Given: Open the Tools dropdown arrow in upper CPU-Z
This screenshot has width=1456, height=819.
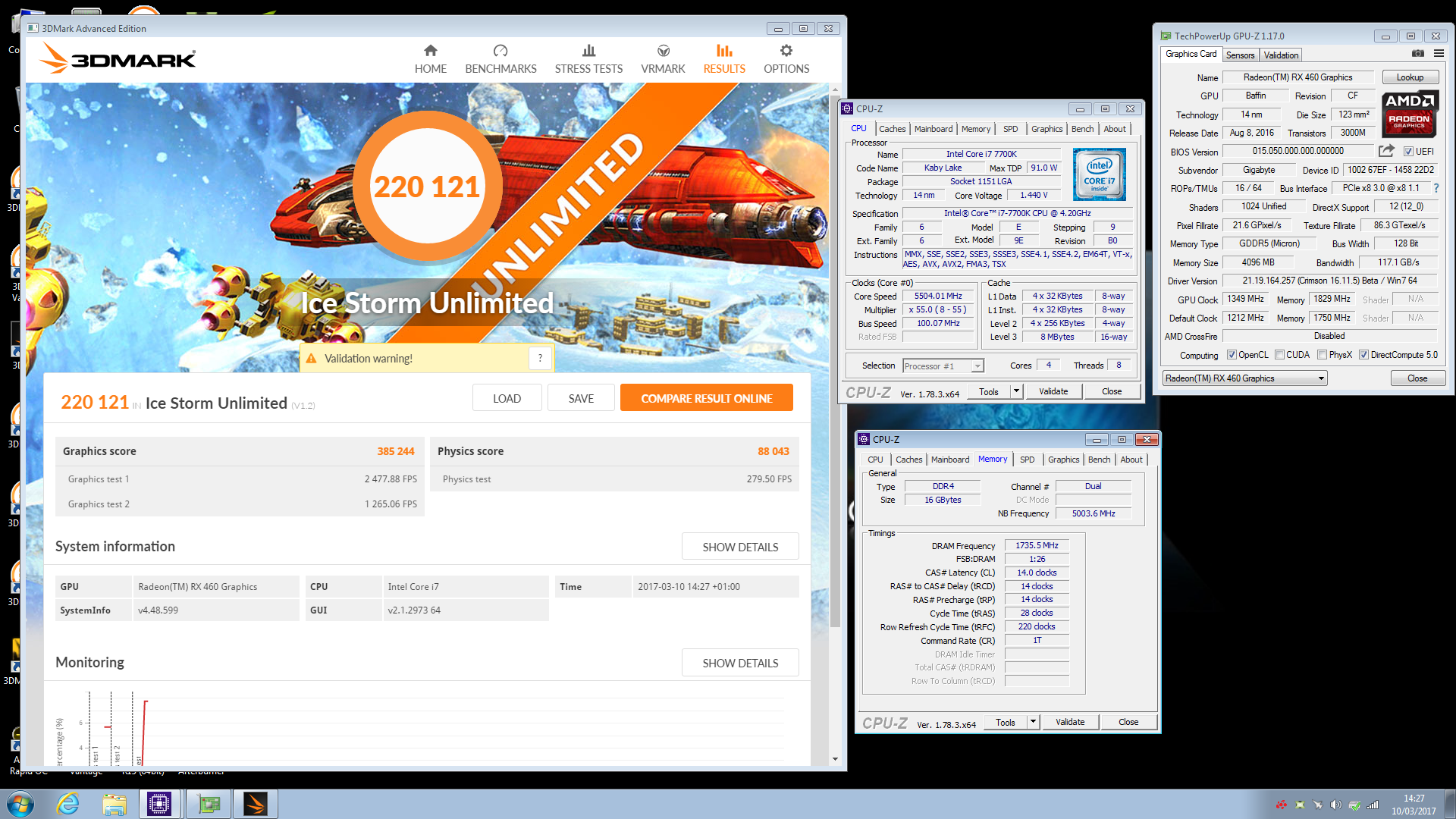Looking at the screenshot, I should (1017, 391).
